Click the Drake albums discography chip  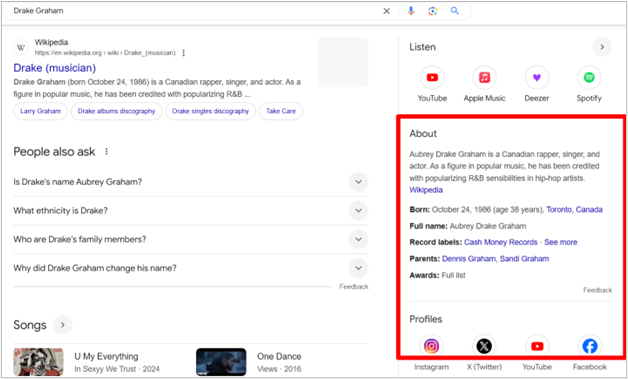click(x=116, y=111)
